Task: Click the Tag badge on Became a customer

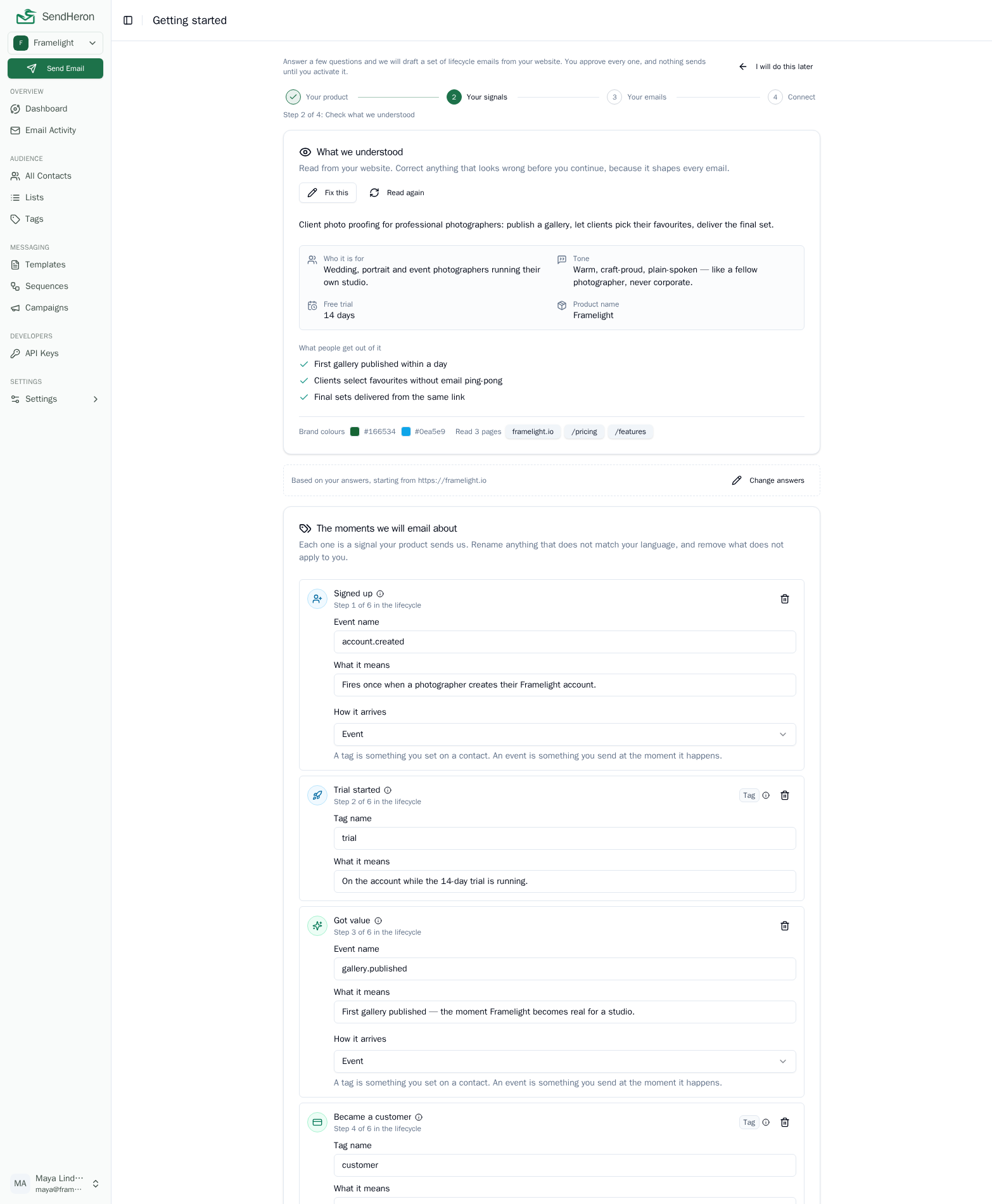Action: pos(749,1122)
